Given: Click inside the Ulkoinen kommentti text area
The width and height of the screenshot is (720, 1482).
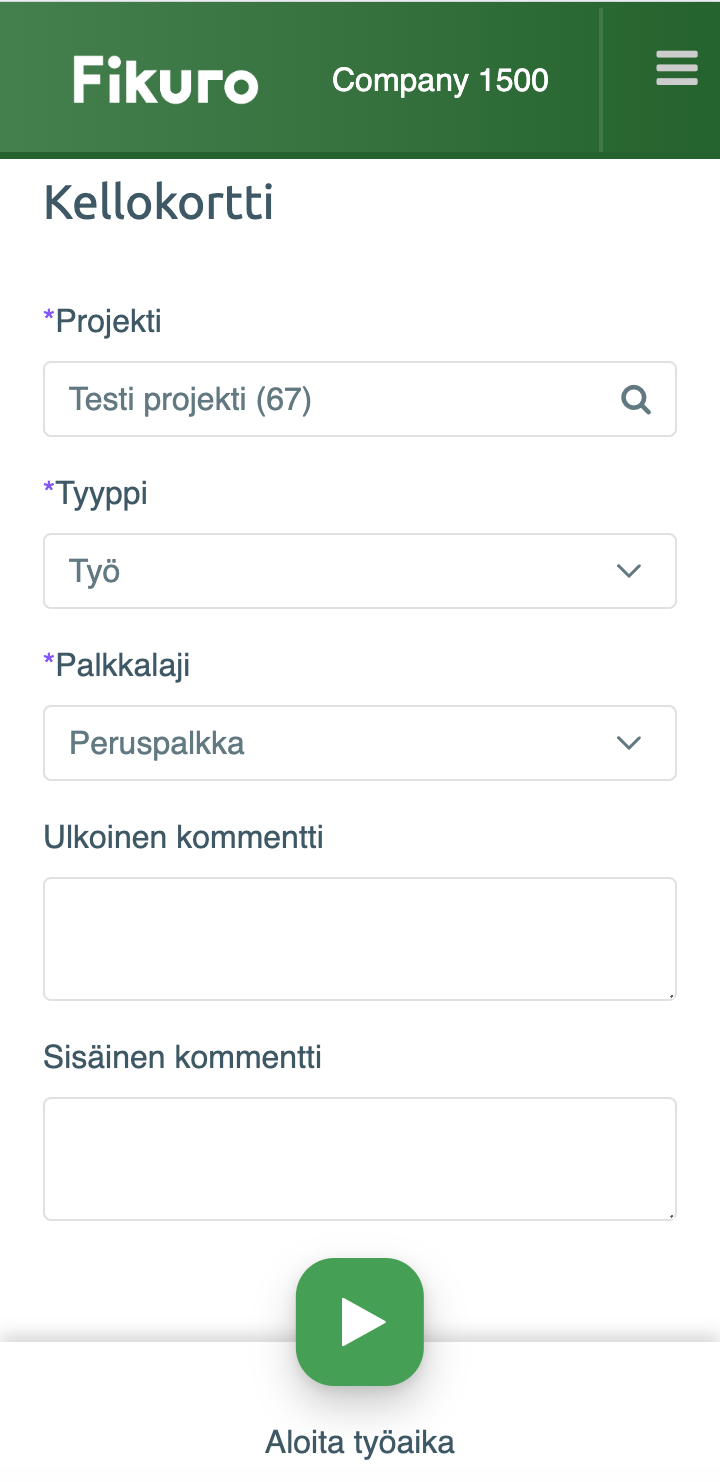Looking at the screenshot, I should pyautogui.click(x=360, y=938).
